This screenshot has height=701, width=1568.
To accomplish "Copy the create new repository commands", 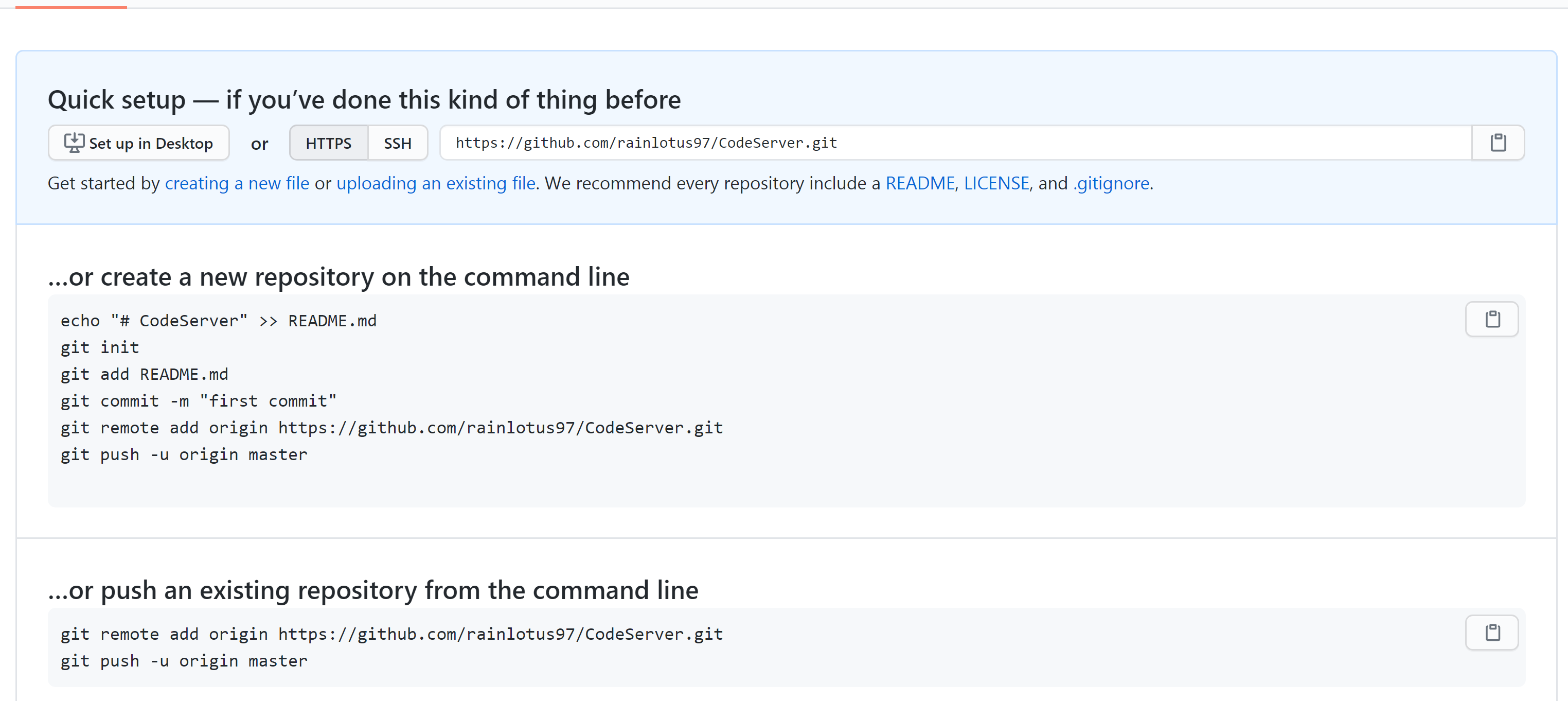I will [x=1491, y=319].
